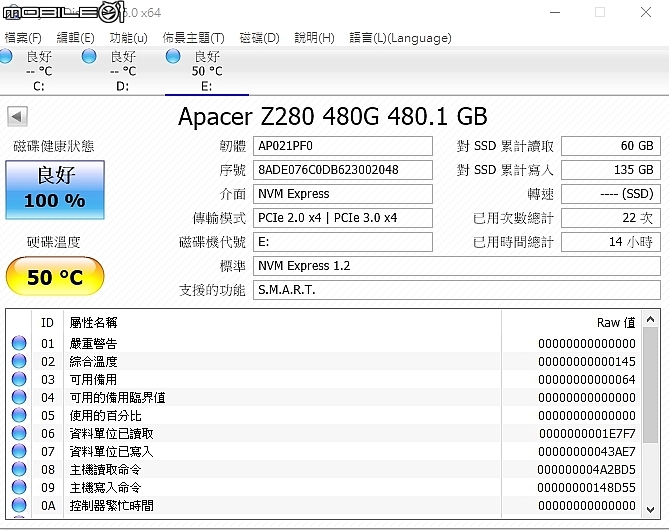Viewport: 669px width, 530px height.
Task: Click the transfer mode field PCIe 2.0 x4
Action: point(343,218)
